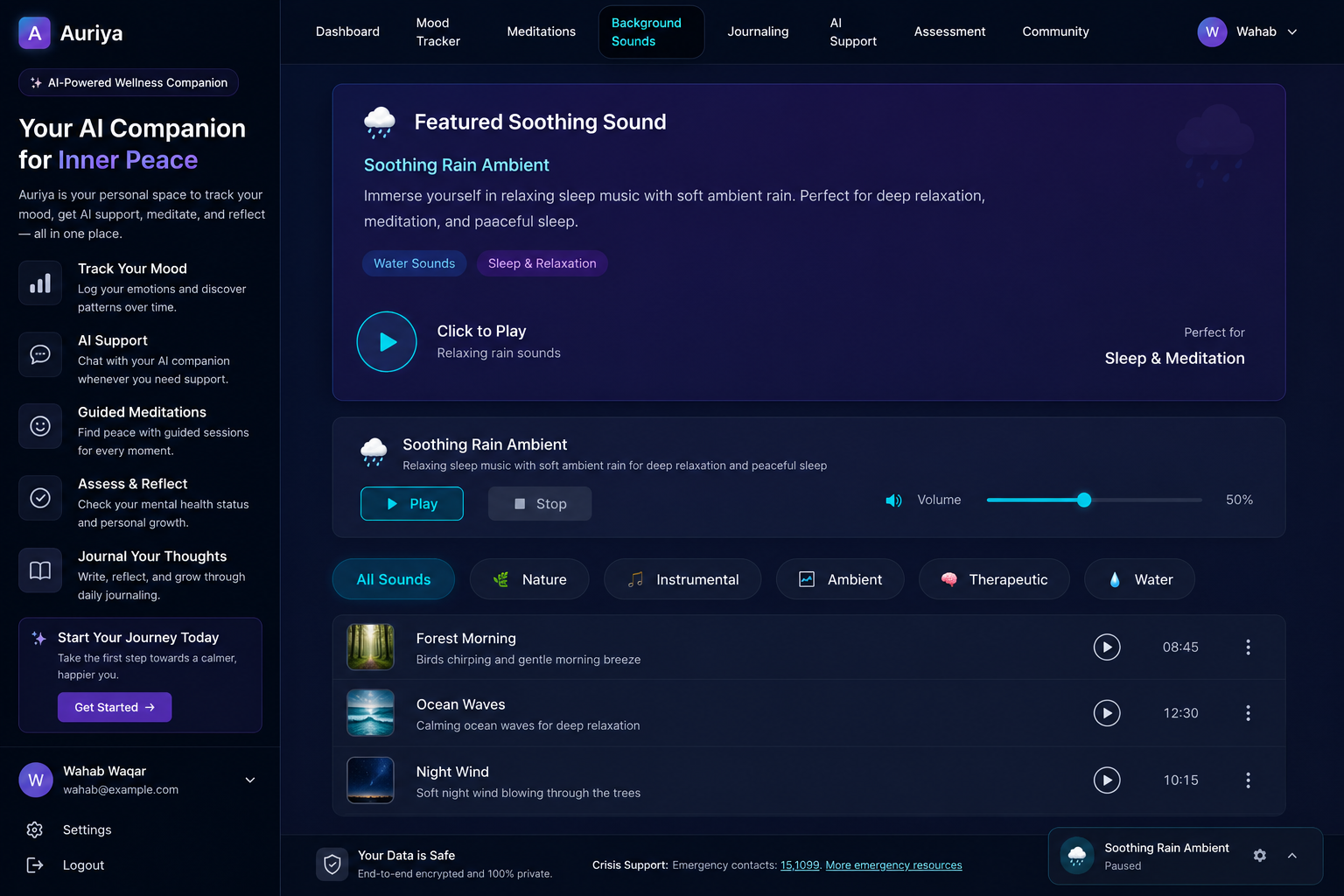Image resolution: width=1344 pixels, height=896 pixels.
Task: Click the Logout icon in sidebar
Action: (35, 865)
